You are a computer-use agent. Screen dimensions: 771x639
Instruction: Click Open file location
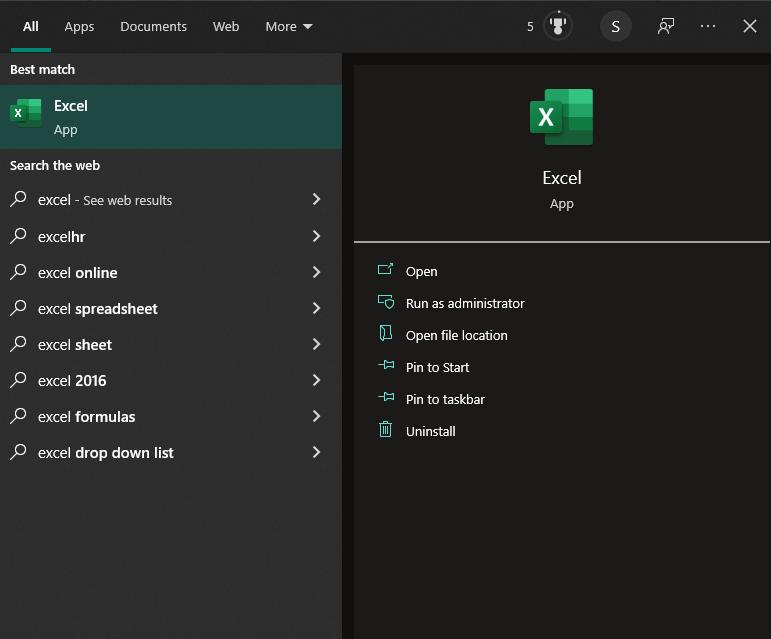(x=457, y=335)
